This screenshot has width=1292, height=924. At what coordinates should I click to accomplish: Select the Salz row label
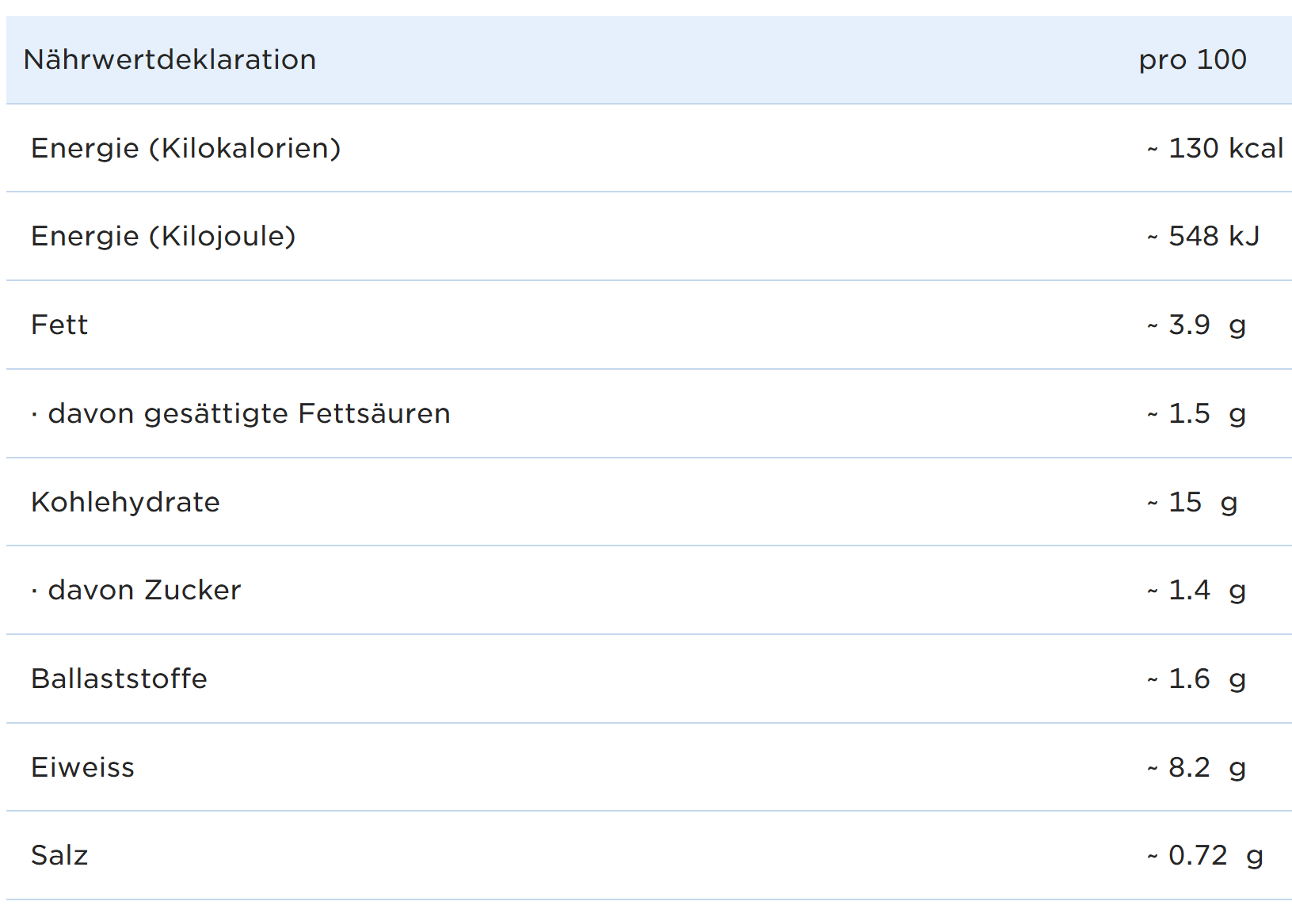click(x=59, y=856)
